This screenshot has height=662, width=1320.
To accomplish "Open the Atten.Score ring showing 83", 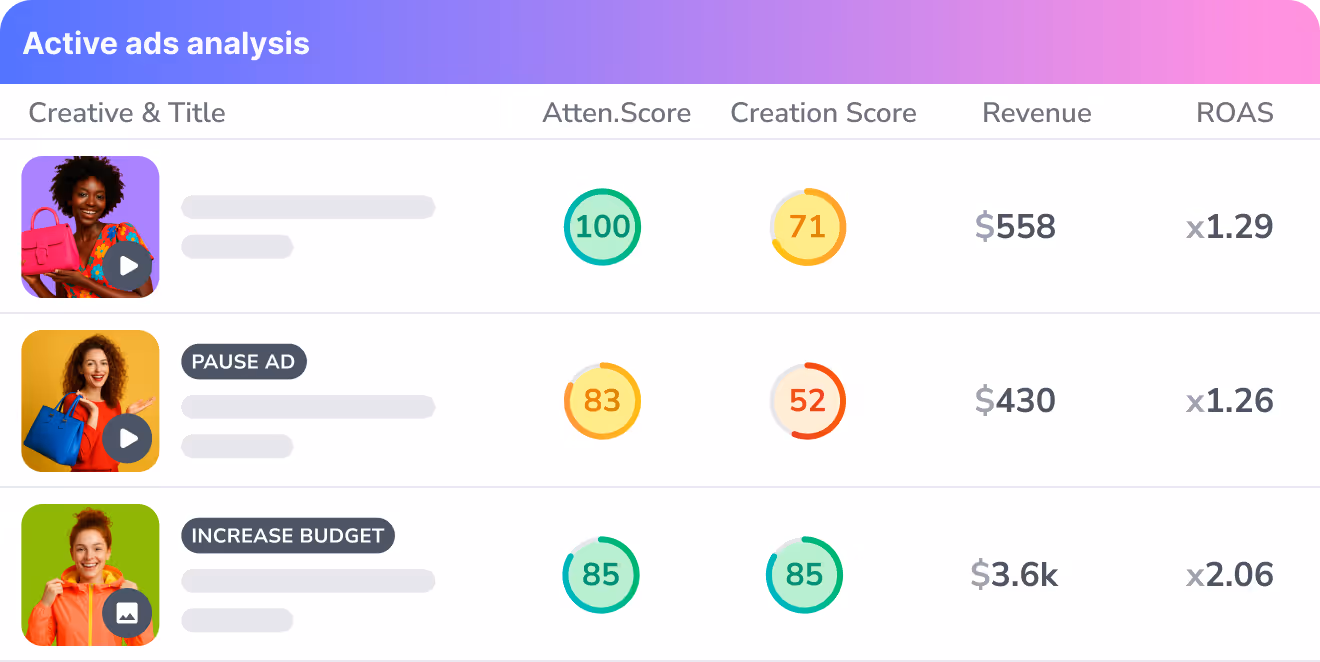I will pyautogui.click(x=602, y=401).
